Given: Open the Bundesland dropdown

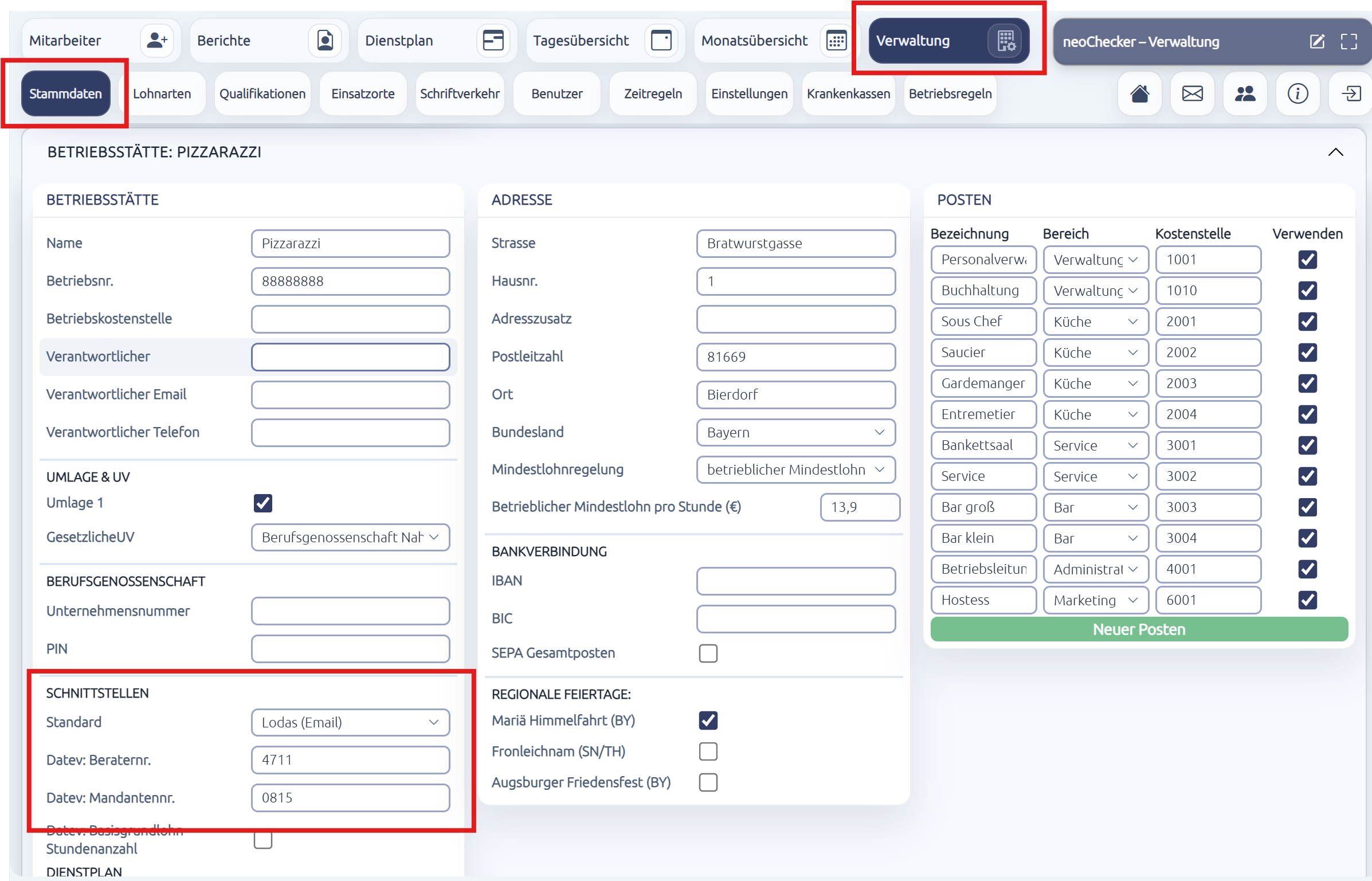Looking at the screenshot, I should click(x=795, y=432).
